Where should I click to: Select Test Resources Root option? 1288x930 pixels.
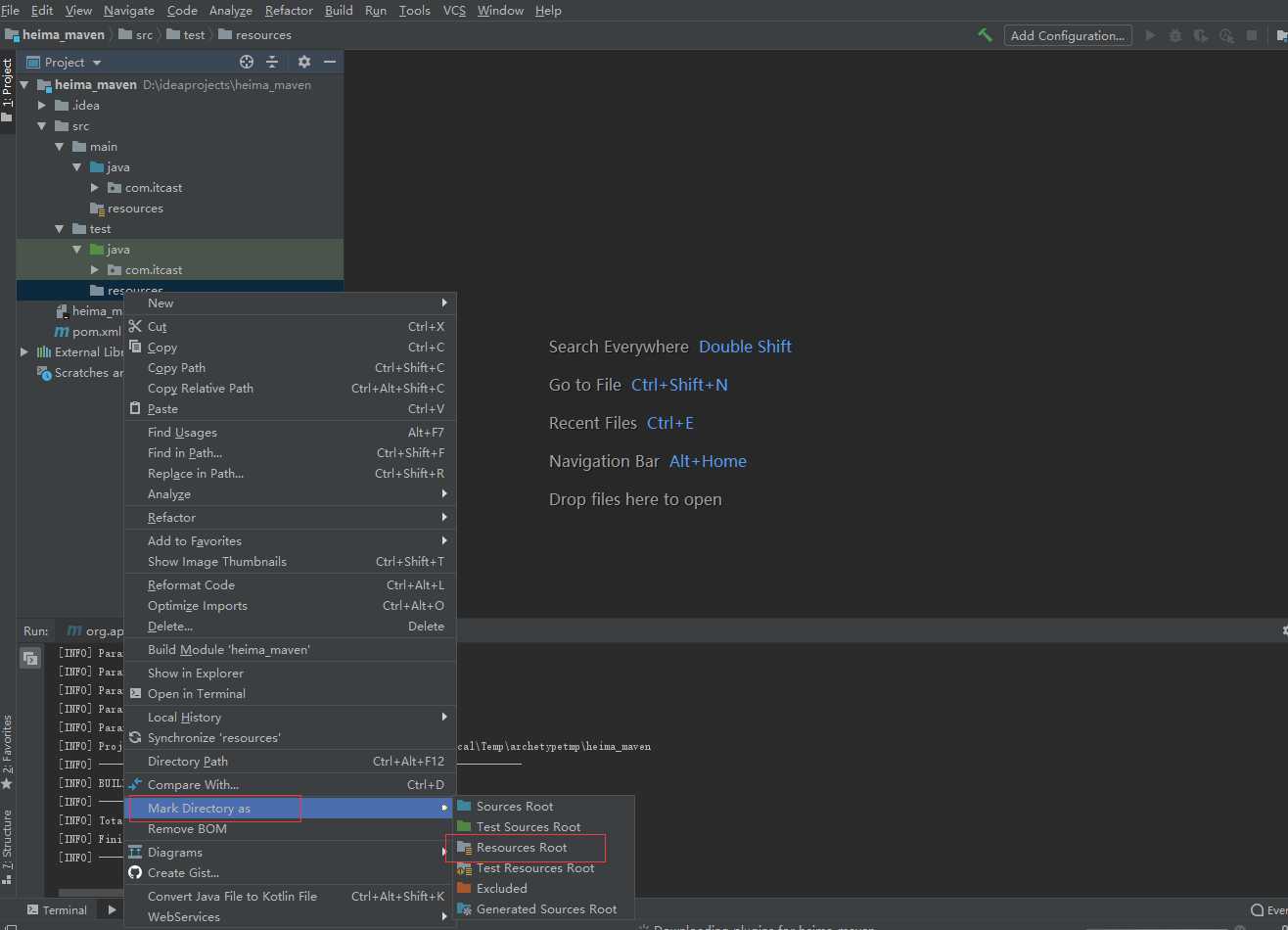(534, 868)
